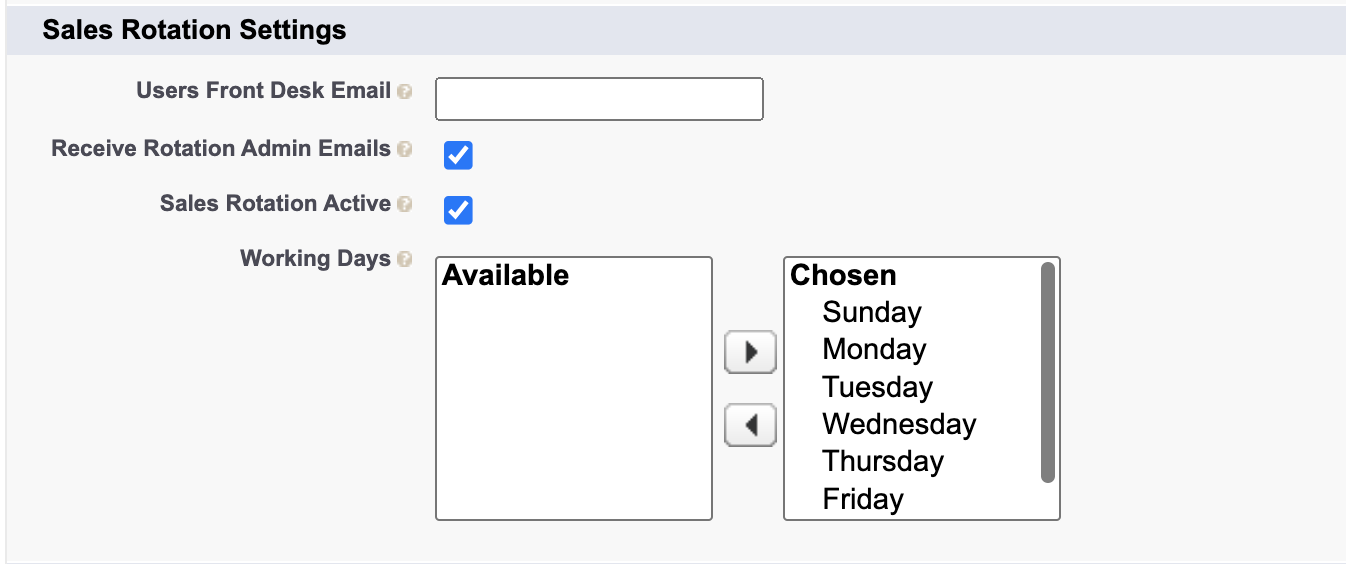Pick Wednesday in the Chosen list
The image size is (1346, 564).
click(x=899, y=424)
